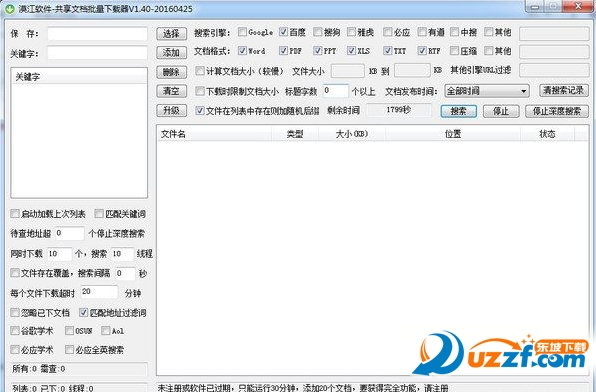596x392 pixels.
Task: Click the minimum 文件大小 KB field
Action: pos(348,71)
